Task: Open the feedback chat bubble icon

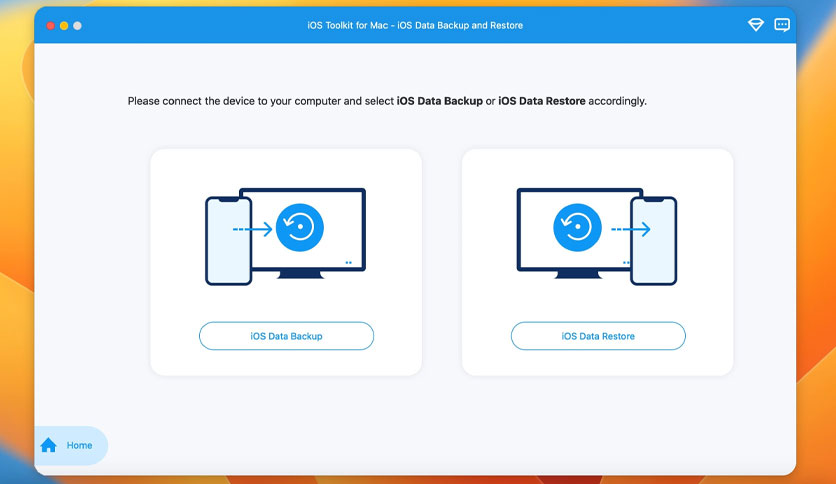Action: pyautogui.click(x=782, y=25)
